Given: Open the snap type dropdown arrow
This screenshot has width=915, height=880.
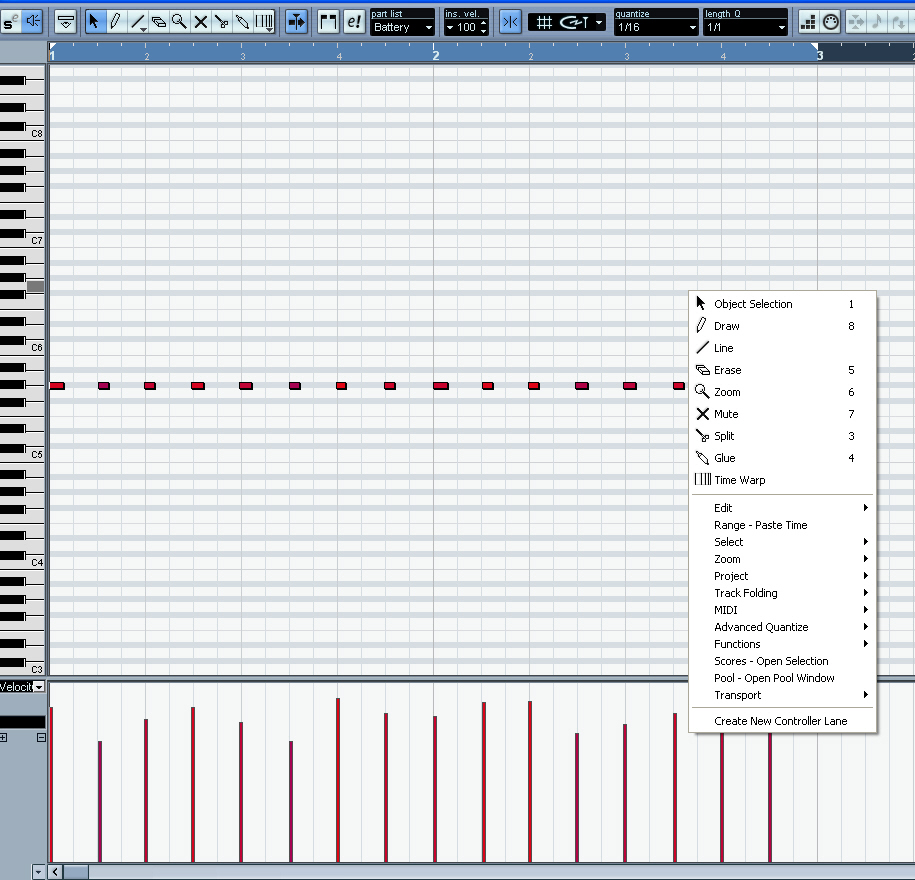Looking at the screenshot, I should 599,23.
